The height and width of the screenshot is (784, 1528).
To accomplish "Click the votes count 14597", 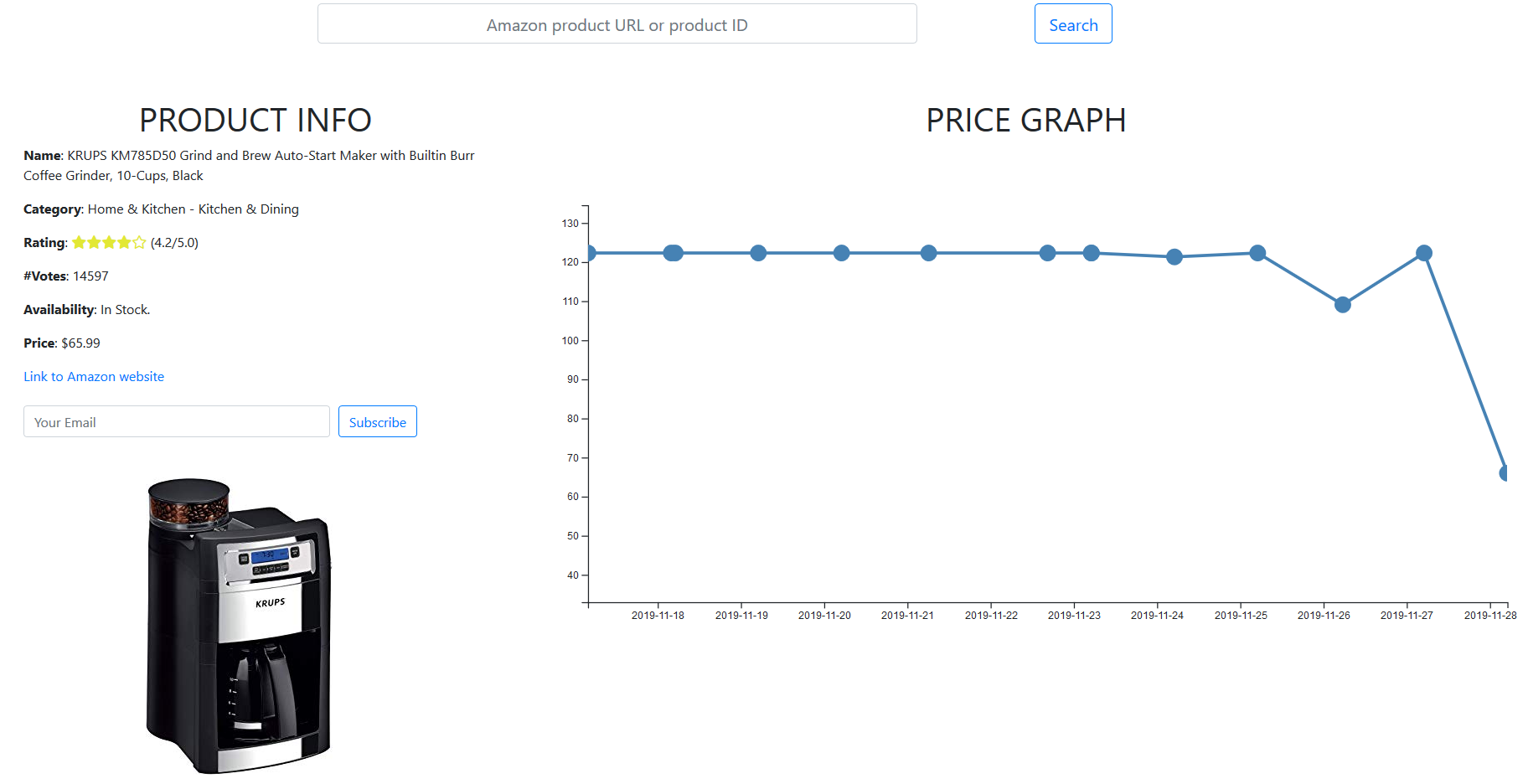I will tap(90, 276).
